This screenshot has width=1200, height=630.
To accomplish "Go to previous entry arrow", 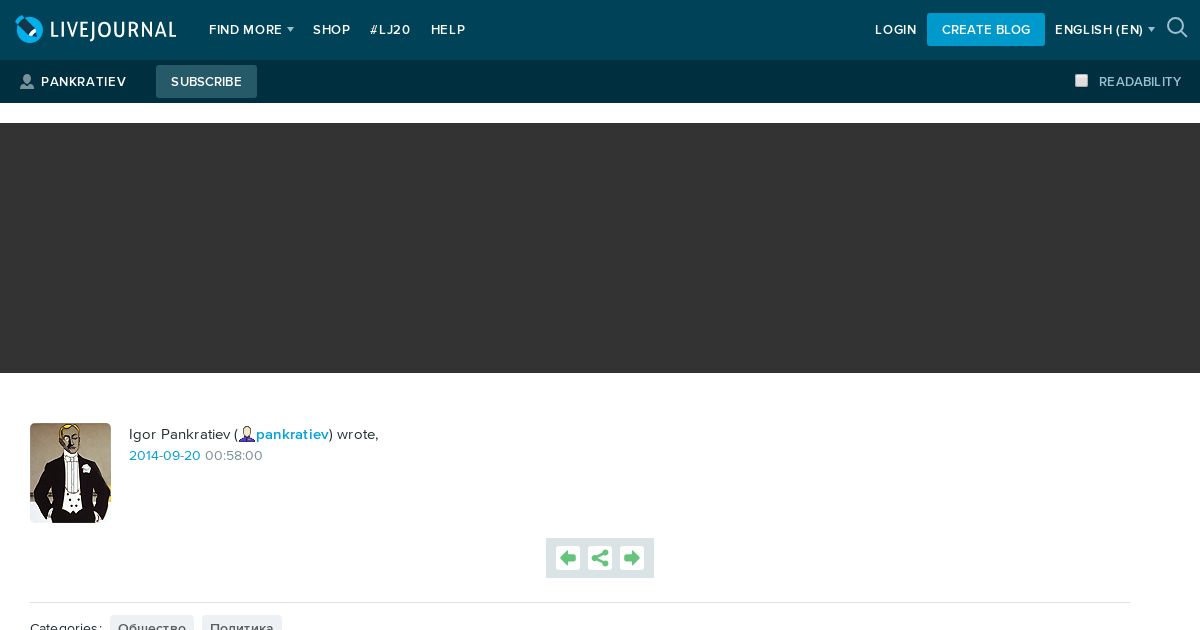I will (x=568, y=558).
